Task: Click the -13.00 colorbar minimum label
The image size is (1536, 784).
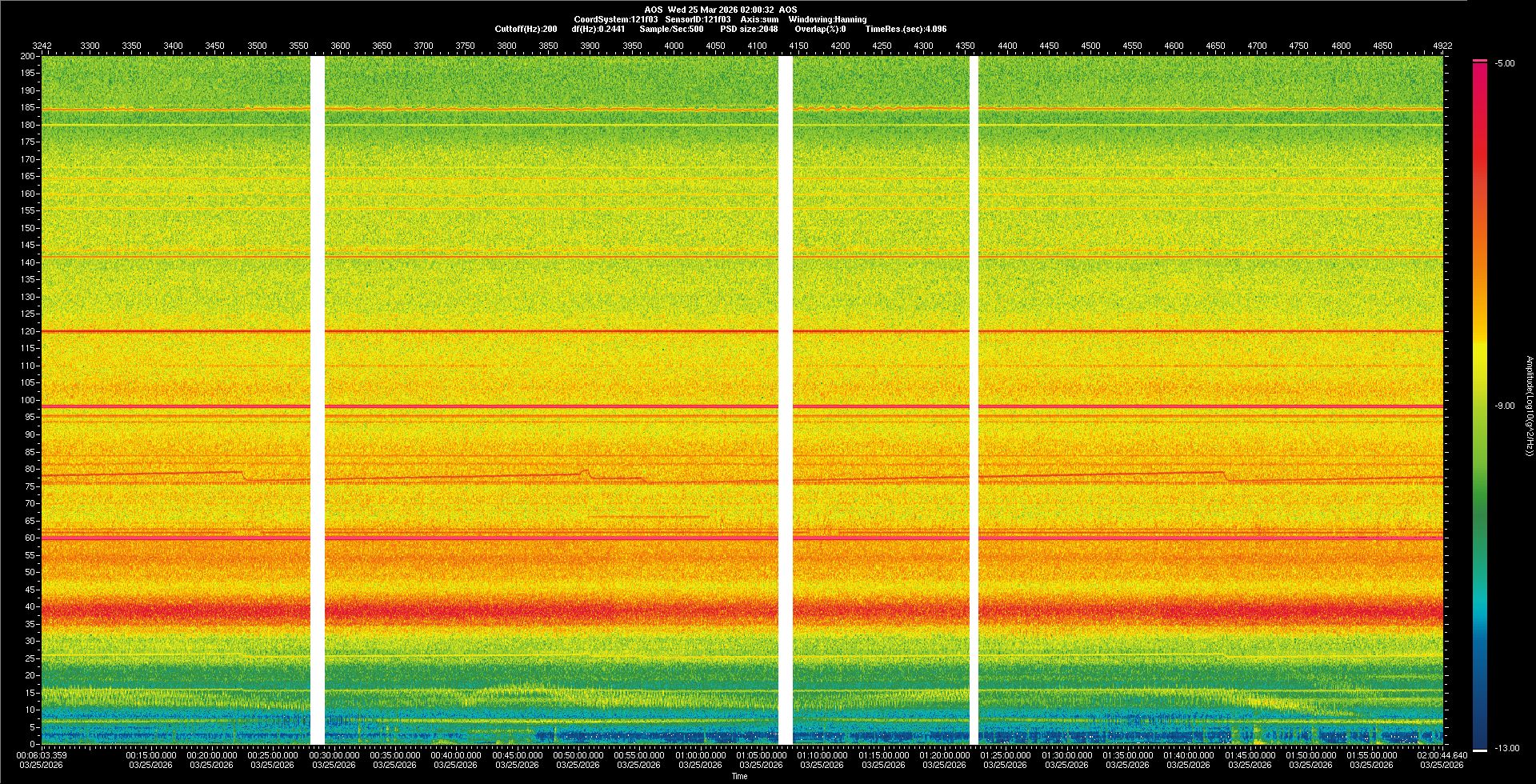Action: pyautogui.click(x=1506, y=748)
